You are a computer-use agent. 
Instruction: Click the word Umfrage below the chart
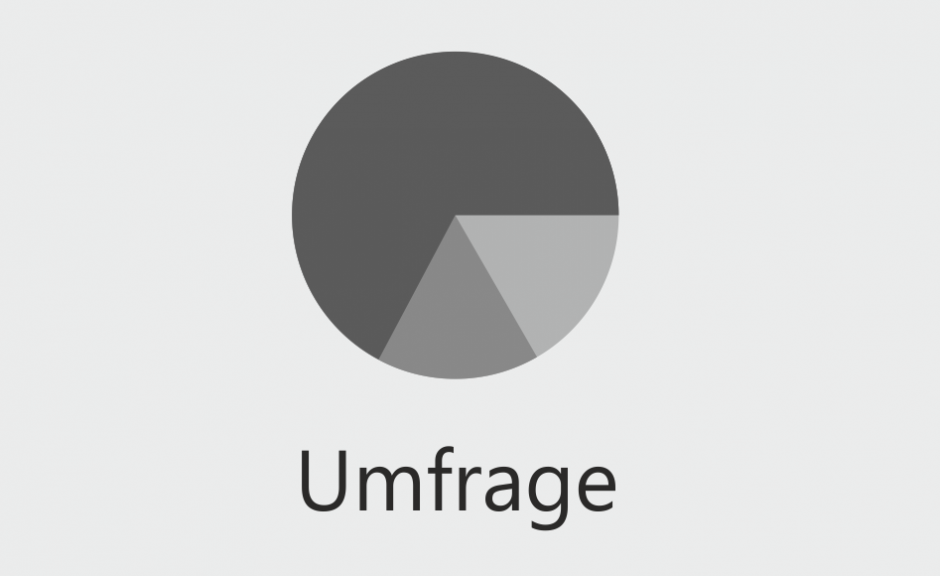tap(457, 487)
